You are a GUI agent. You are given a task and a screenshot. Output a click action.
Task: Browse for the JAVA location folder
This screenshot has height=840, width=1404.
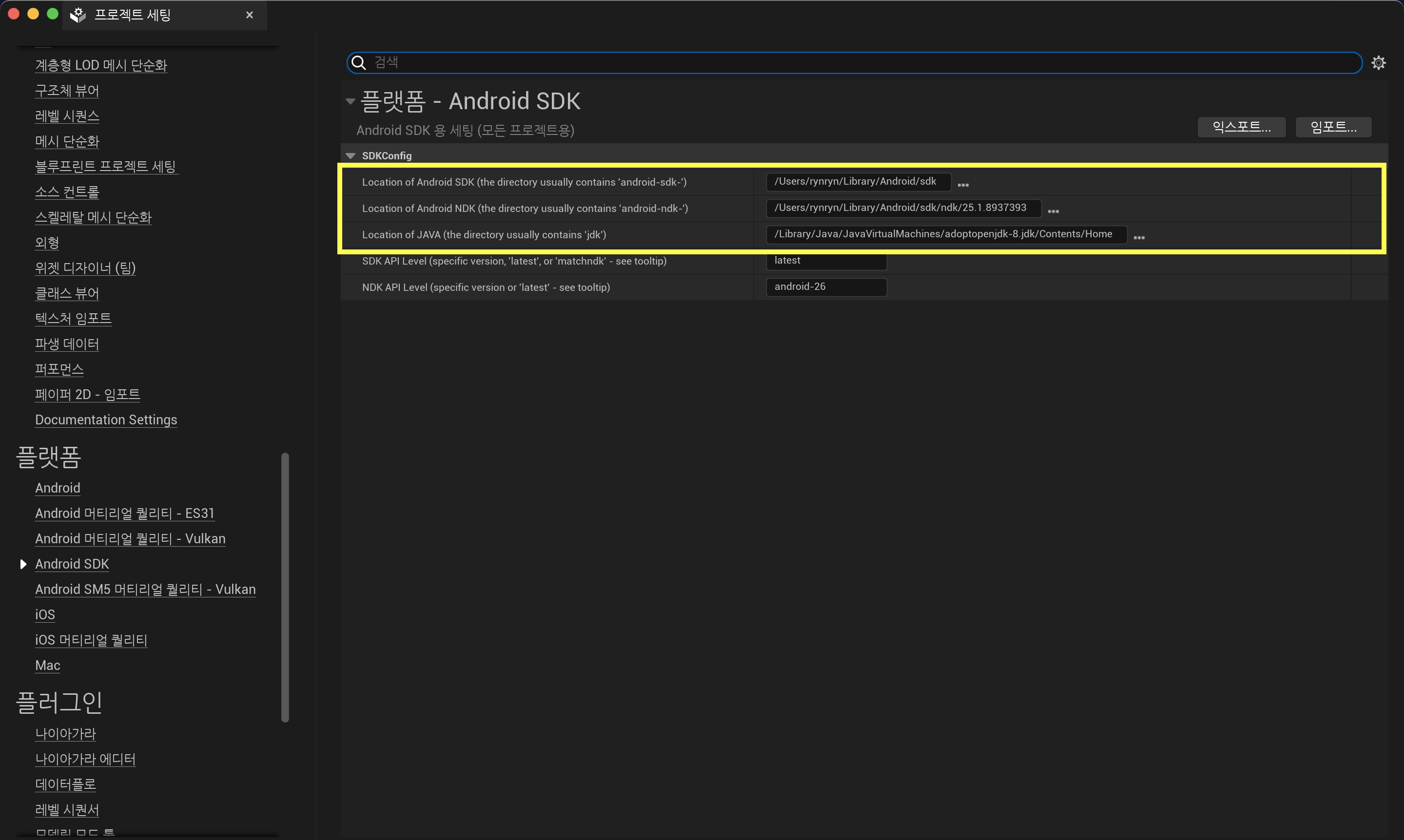(1139, 237)
